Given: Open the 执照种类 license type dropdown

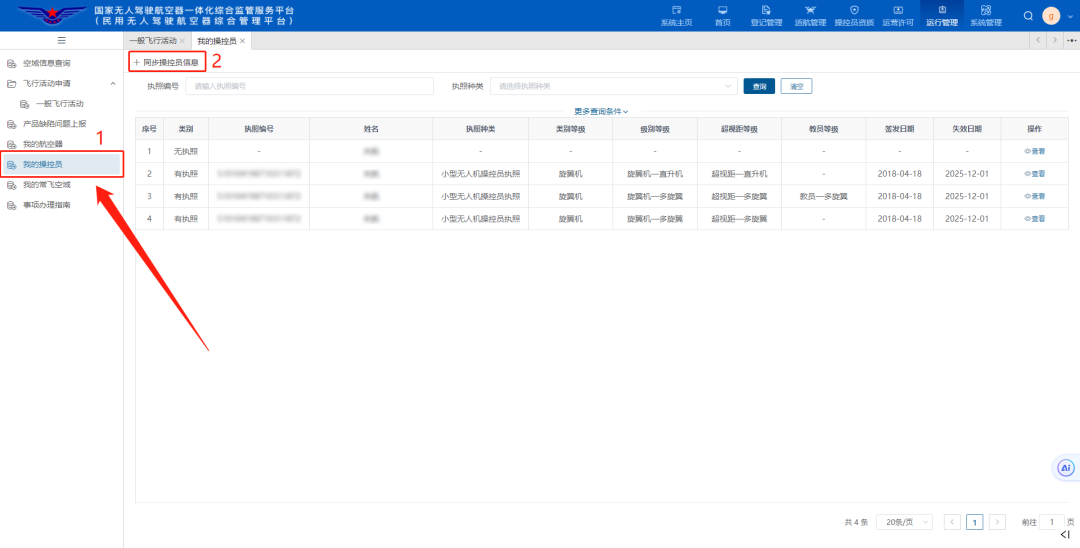Looking at the screenshot, I should [x=613, y=87].
